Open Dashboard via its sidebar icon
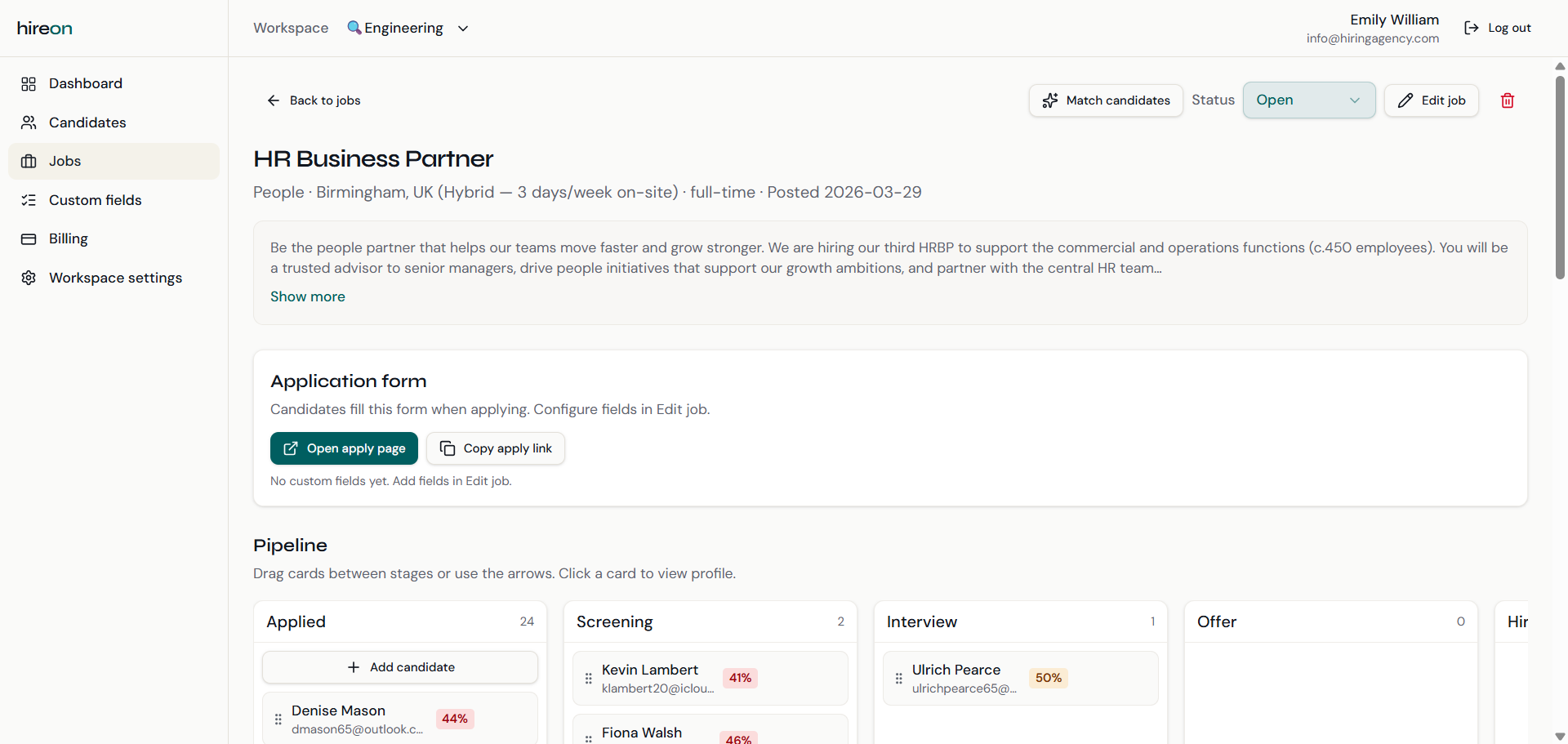 click(x=29, y=83)
